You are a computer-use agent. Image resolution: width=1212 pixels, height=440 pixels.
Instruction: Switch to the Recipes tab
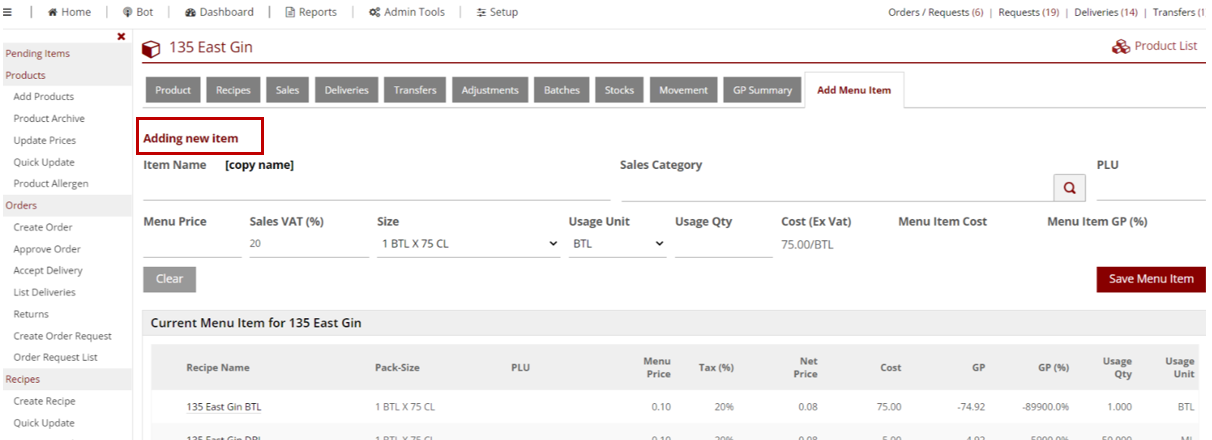coord(233,90)
